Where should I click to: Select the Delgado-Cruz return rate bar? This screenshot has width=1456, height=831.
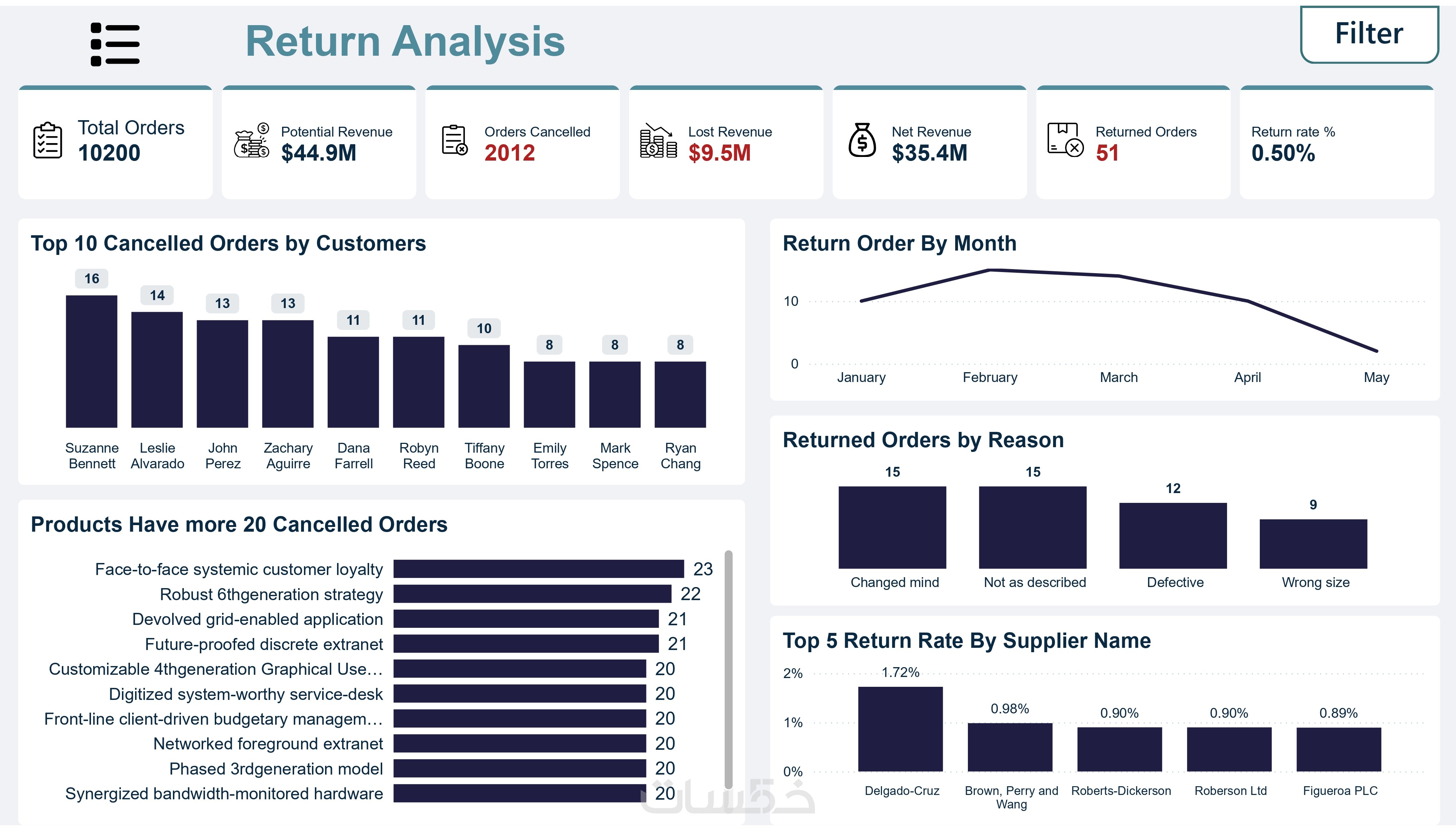[x=900, y=729]
